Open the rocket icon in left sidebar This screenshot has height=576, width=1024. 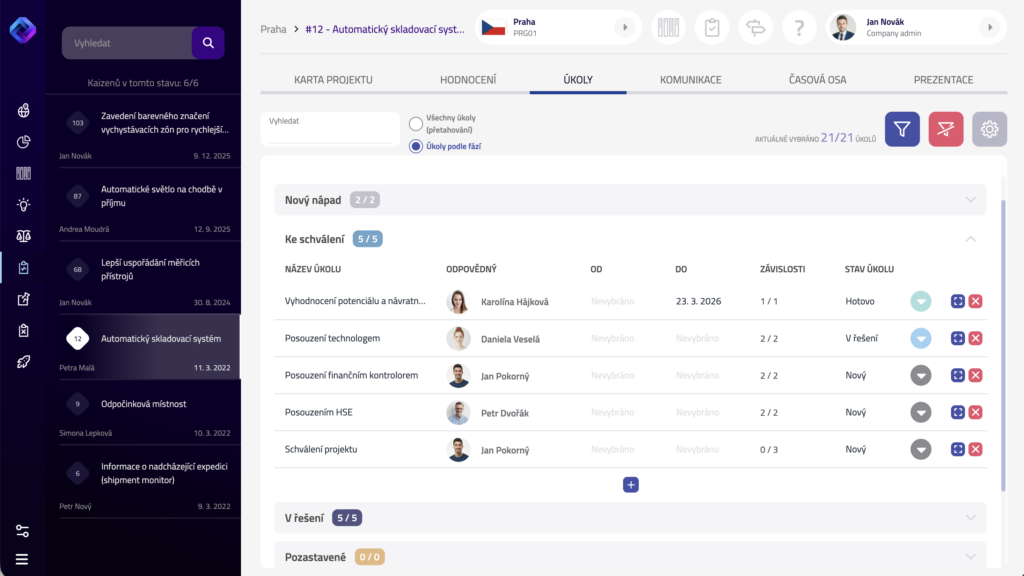point(23,362)
